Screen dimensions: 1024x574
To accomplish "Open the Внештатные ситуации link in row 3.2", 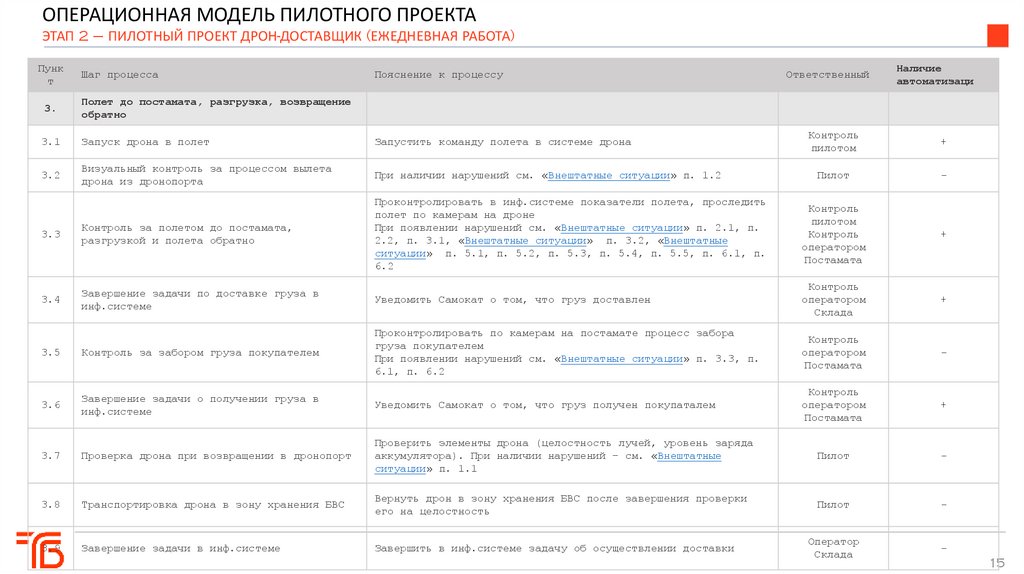I will 609,175.
